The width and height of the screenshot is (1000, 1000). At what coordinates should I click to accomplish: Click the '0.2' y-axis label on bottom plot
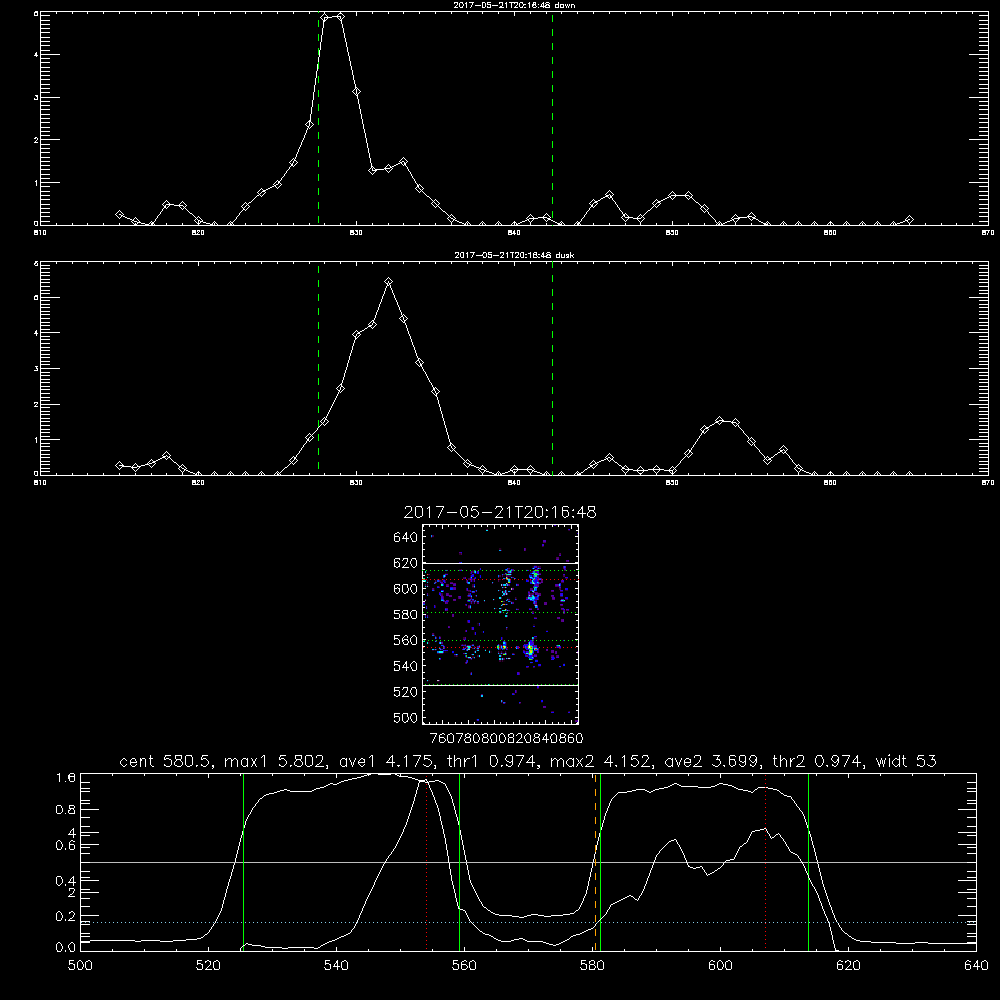pos(66,916)
